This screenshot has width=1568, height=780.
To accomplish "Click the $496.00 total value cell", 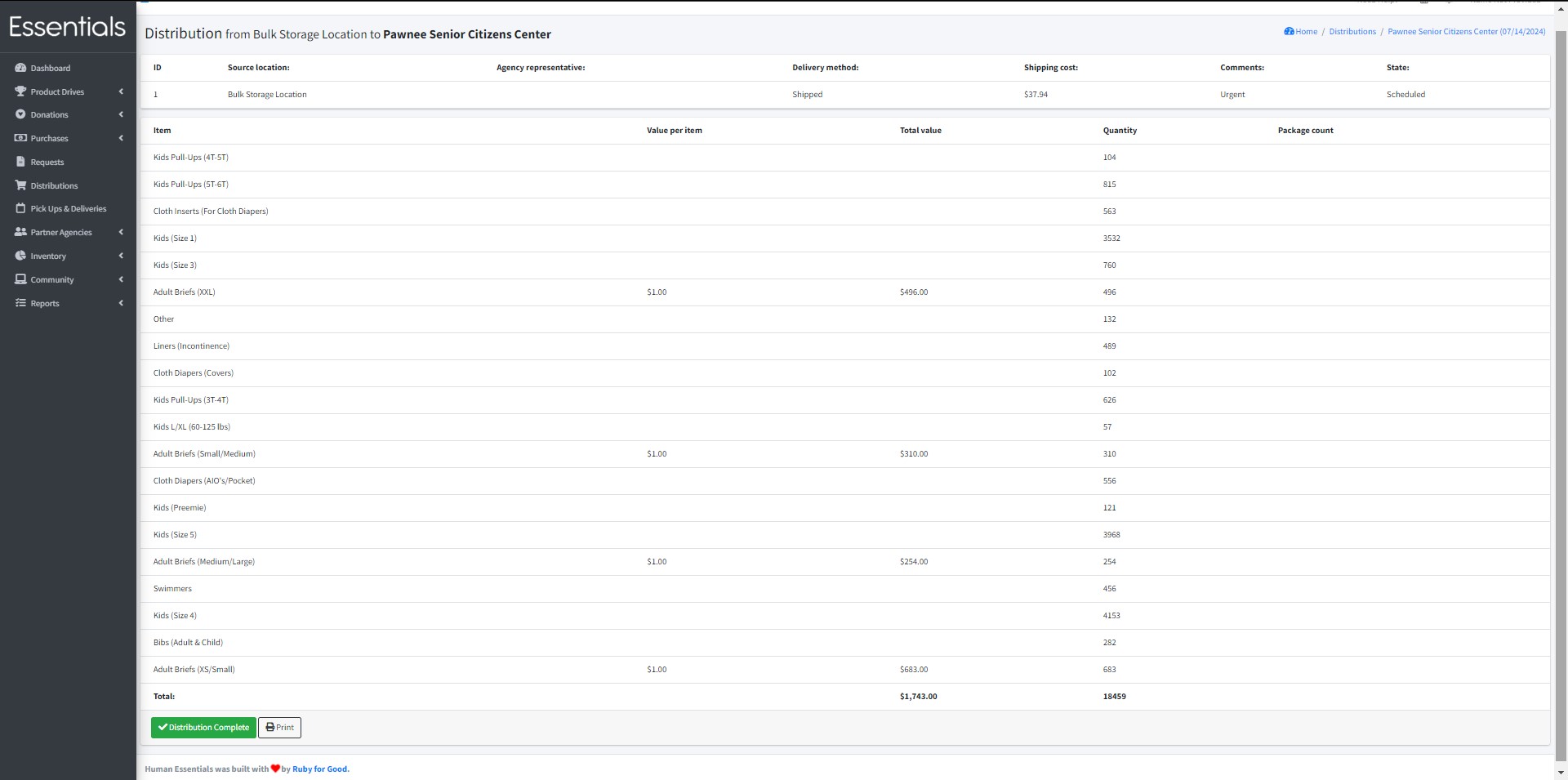I will [x=914, y=292].
